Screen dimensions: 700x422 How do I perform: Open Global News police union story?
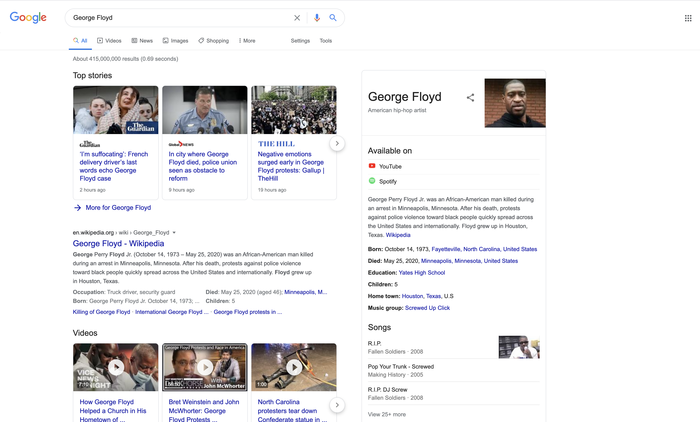point(203,166)
